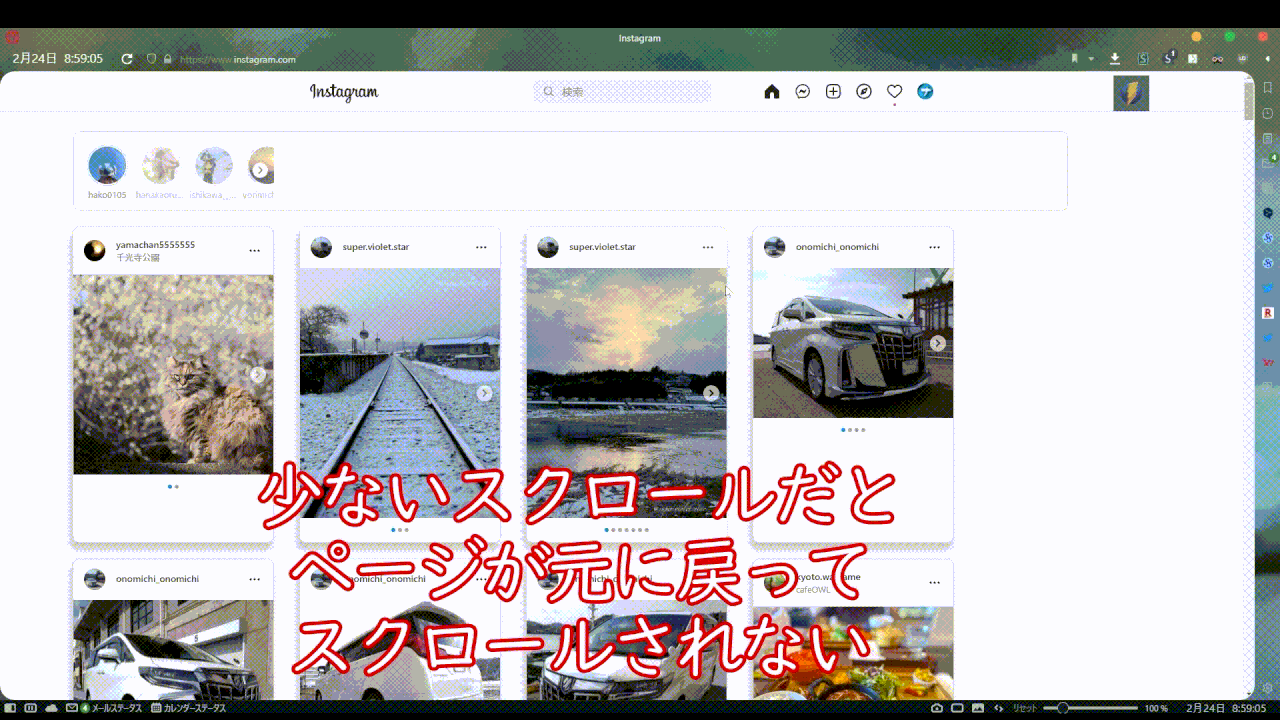Open the profile avatar in Instagram header
The image size is (1280, 720).
point(1131,93)
